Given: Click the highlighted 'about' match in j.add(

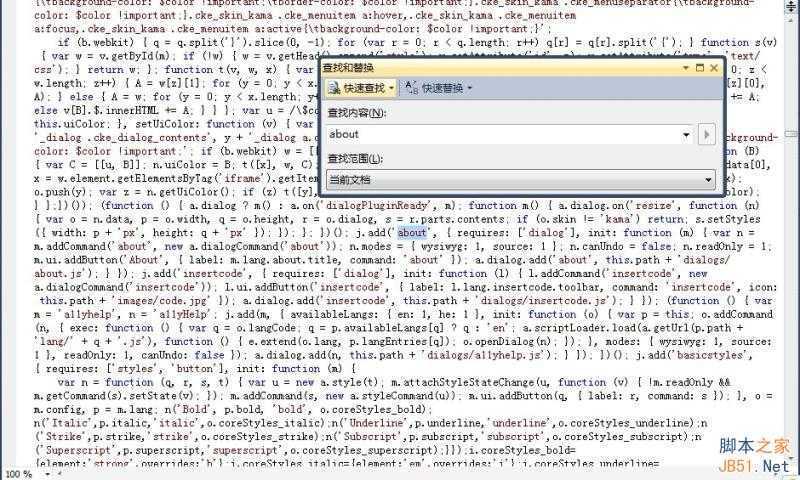Looking at the screenshot, I should click(412, 233).
